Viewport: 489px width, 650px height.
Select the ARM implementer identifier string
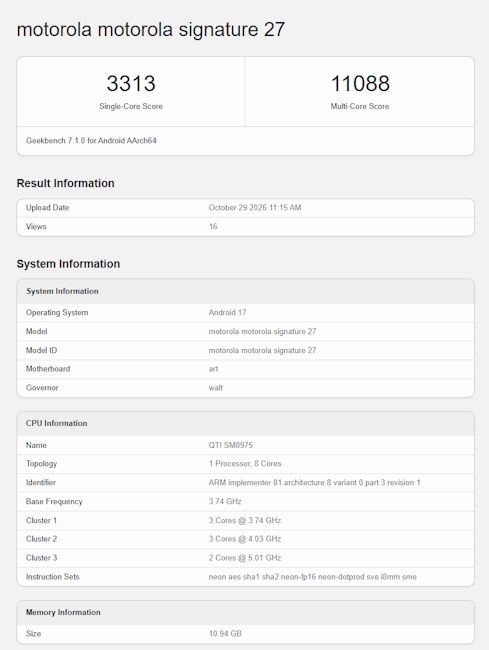point(314,483)
